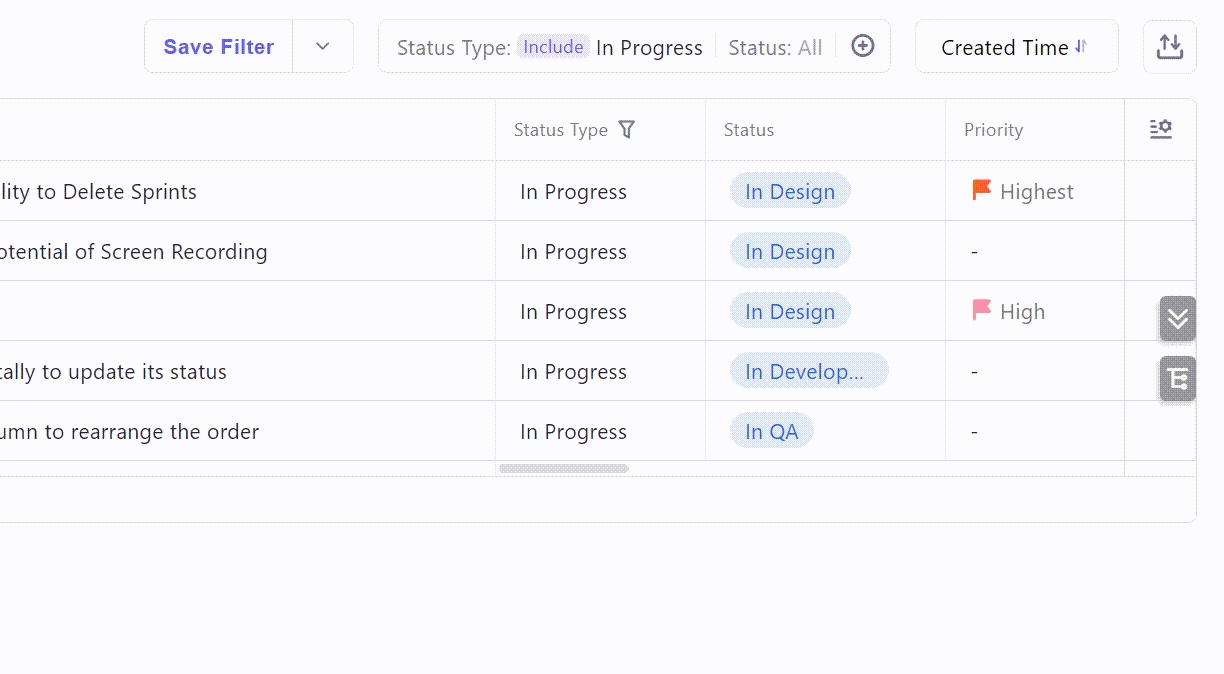Expand the Save Filter dropdown arrow
The image size is (1224, 674).
(322, 47)
